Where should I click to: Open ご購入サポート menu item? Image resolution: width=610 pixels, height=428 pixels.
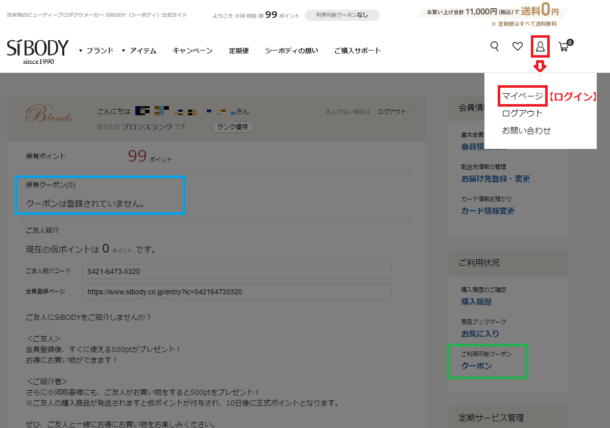point(358,51)
